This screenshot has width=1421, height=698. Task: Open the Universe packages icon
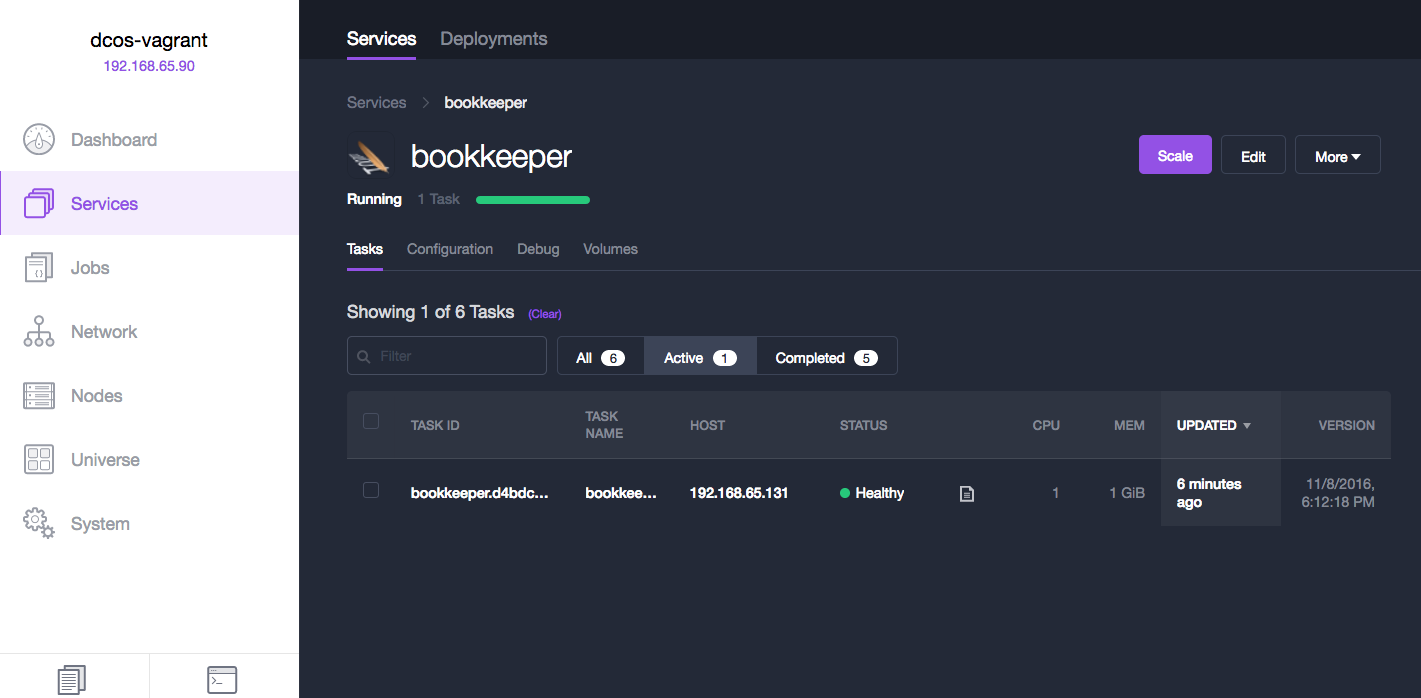click(x=39, y=460)
